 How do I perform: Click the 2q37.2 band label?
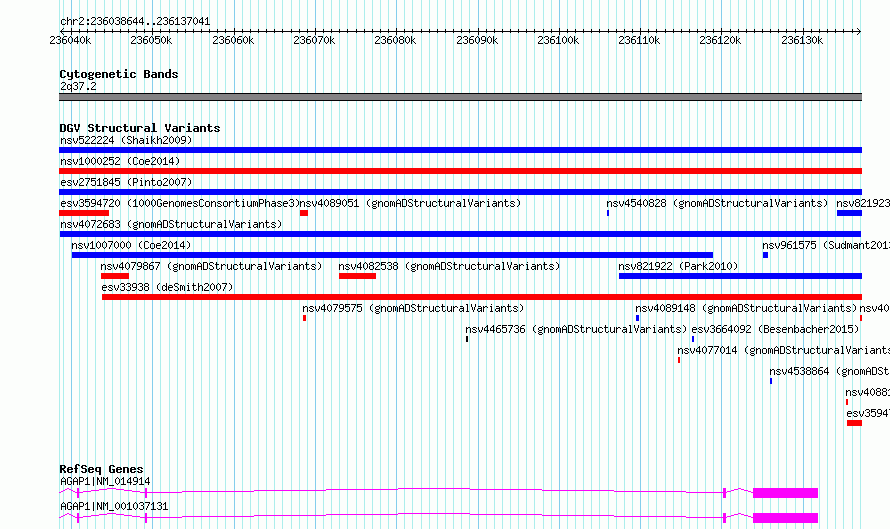78,86
